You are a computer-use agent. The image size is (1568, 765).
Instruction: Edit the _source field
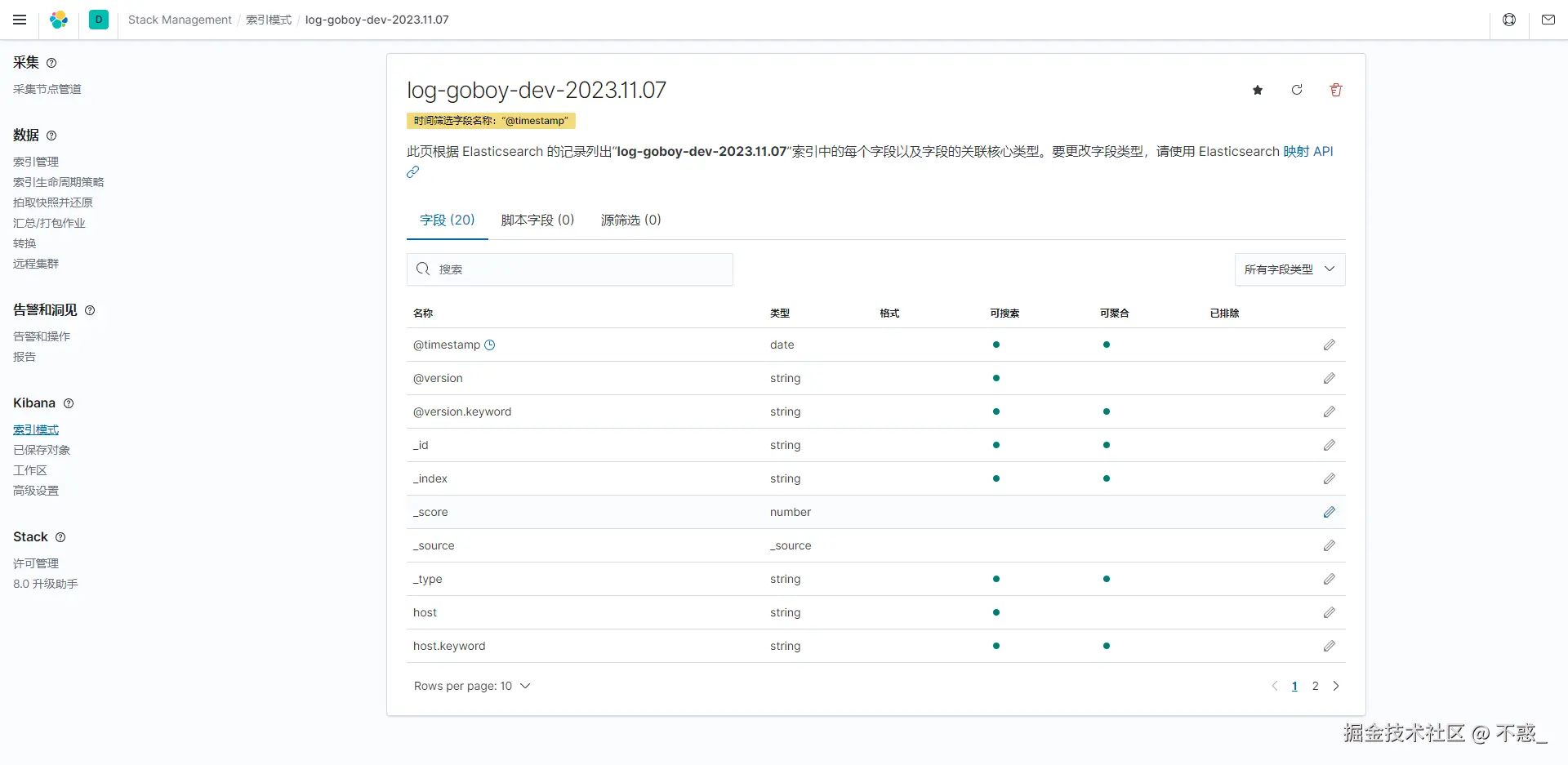pos(1330,545)
